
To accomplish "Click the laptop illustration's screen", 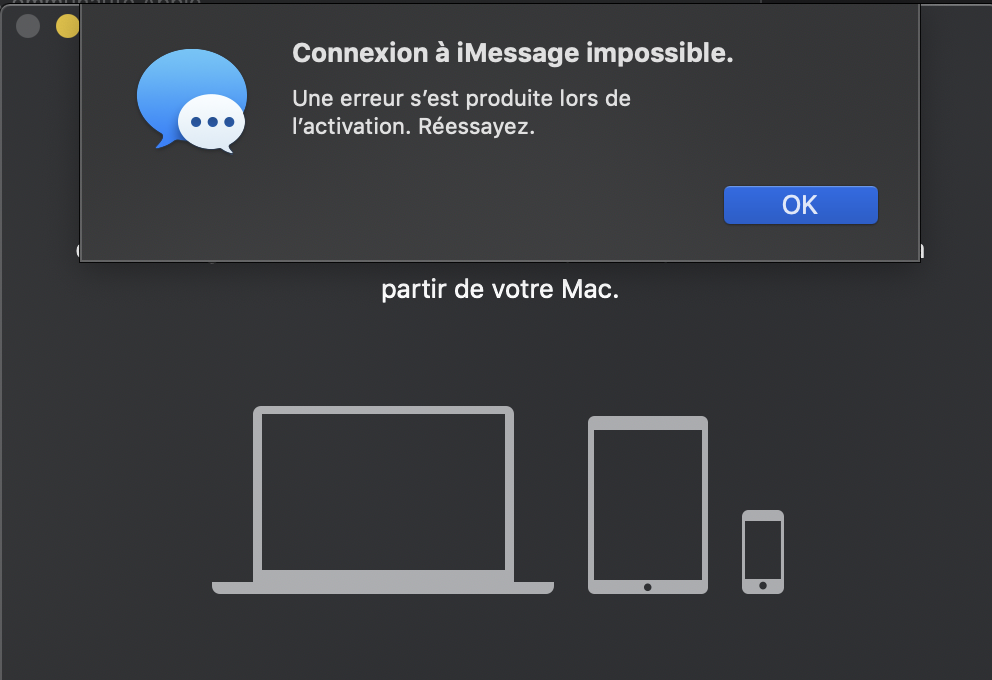I will [383, 490].
